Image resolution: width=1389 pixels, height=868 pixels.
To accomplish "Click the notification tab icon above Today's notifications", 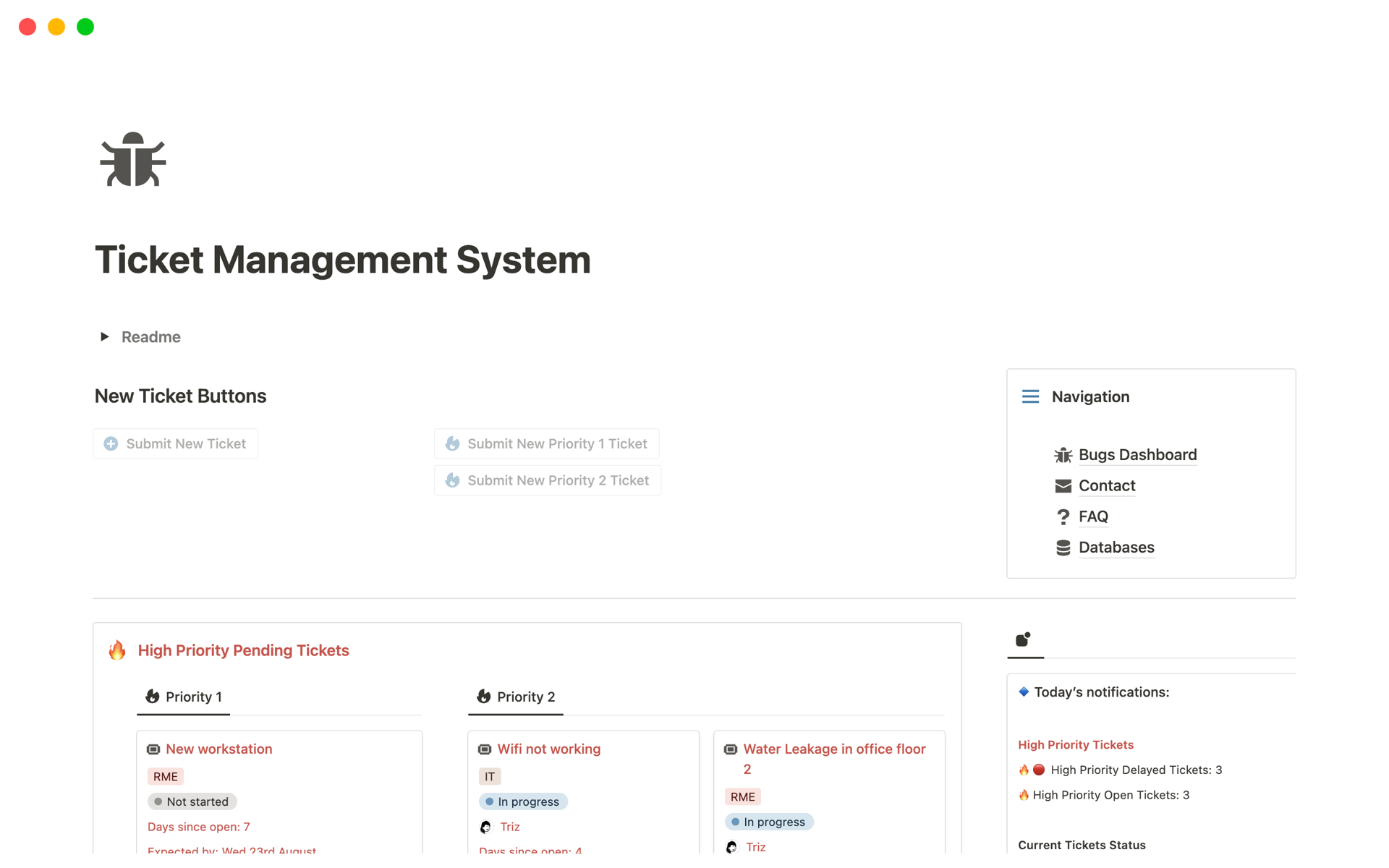I will (1023, 639).
